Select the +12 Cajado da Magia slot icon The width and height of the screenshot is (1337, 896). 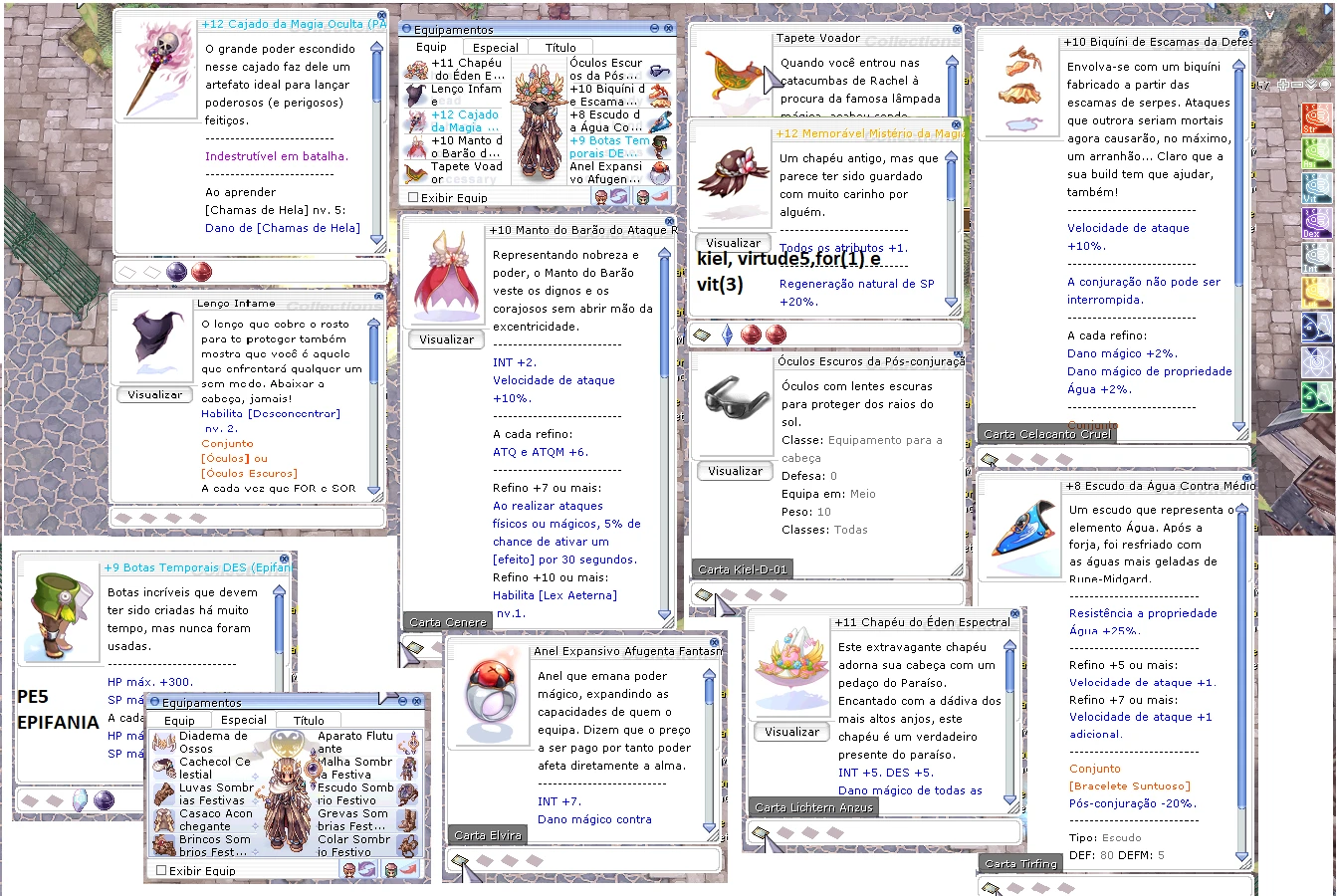click(x=416, y=122)
